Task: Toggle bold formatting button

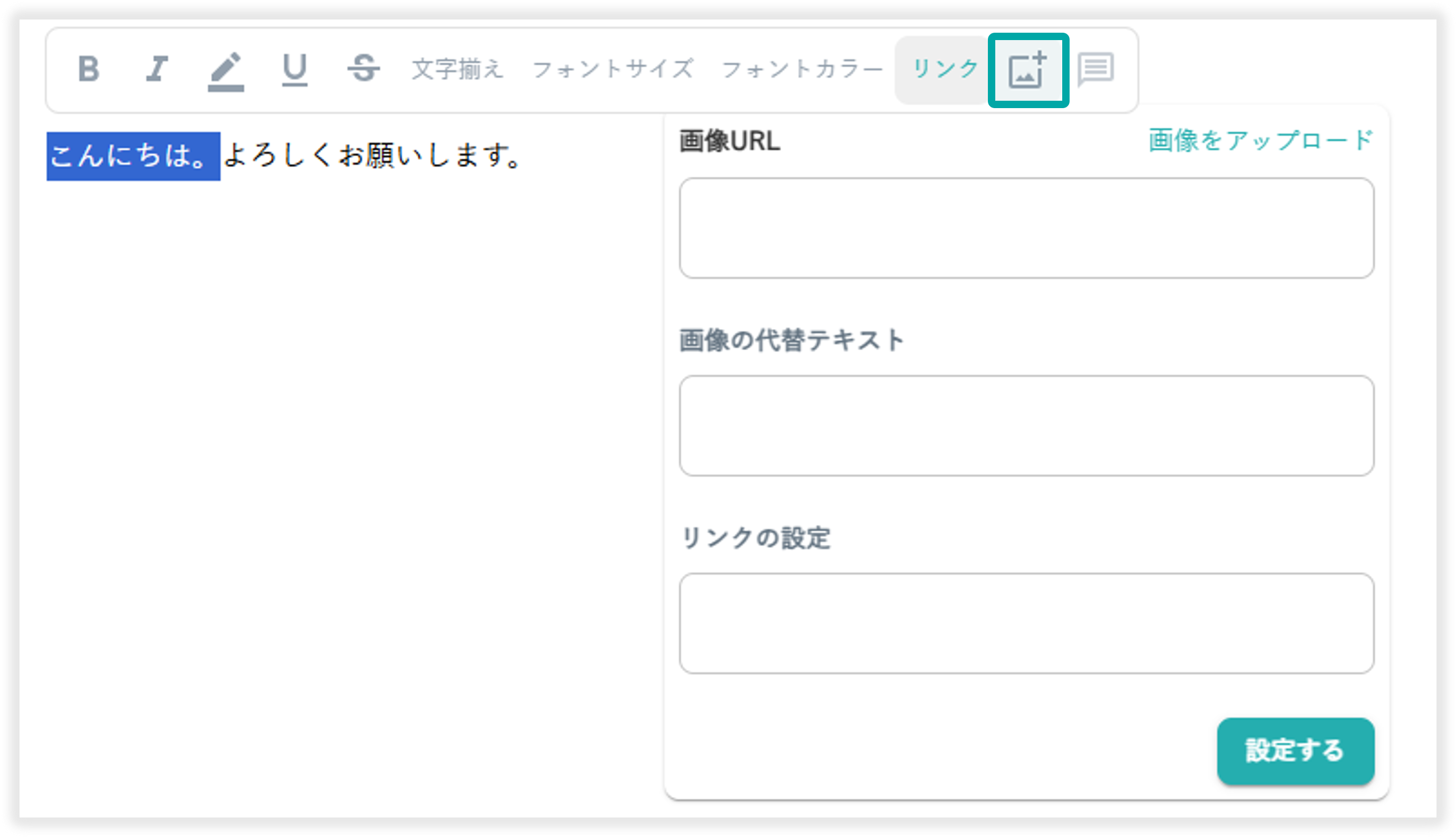Action: pyautogui.click(x=89, y=70)
